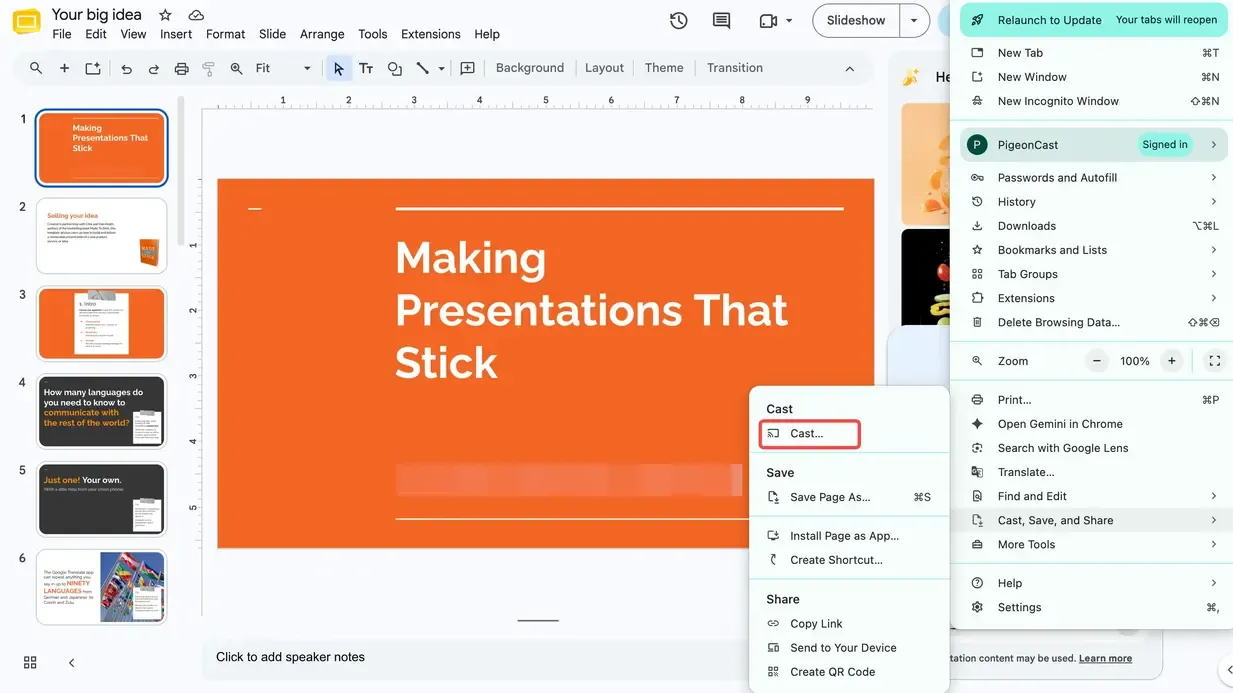Star the presentation 'Your big idea'
Viewport: 1233px width, 693px height.
(166, 15)
